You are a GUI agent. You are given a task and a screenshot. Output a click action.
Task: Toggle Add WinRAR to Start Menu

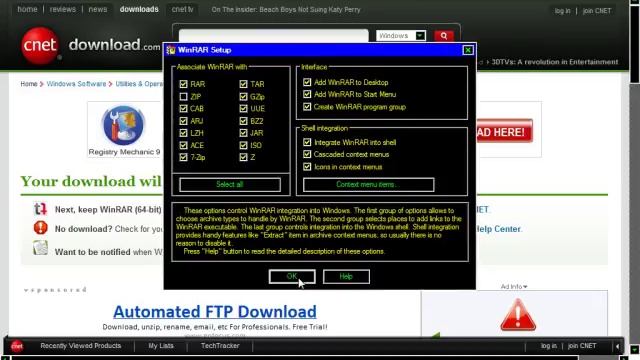click(307, 94)
